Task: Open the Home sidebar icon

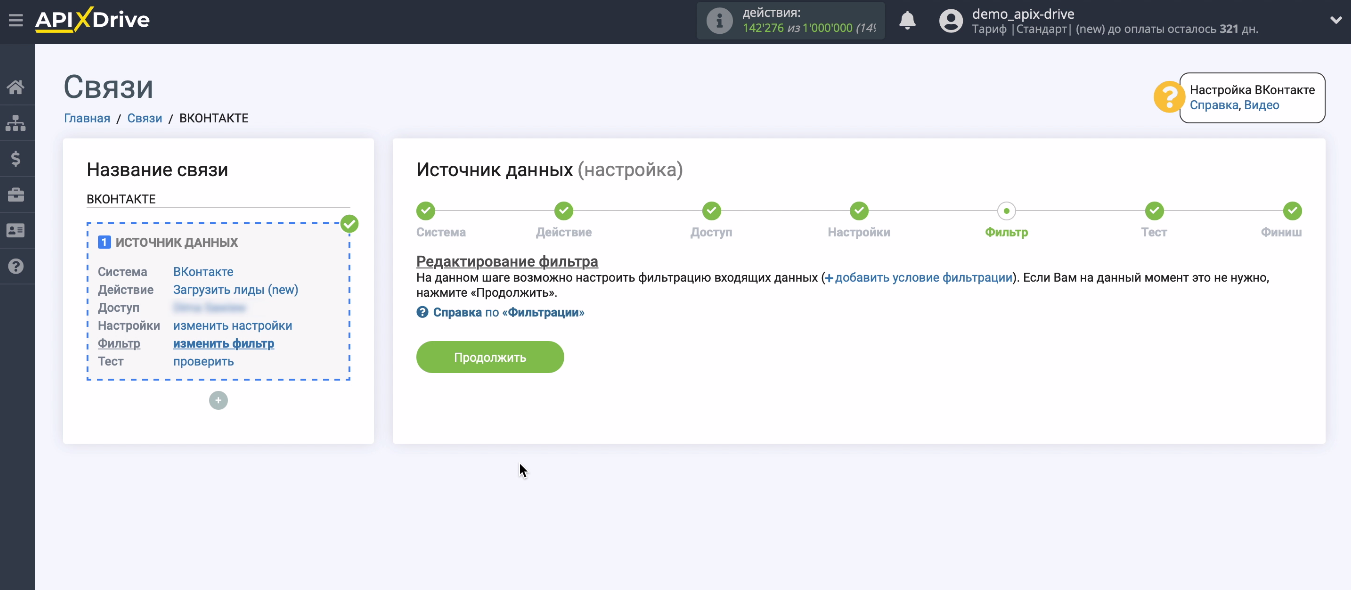Action: [x=16, y=87]
